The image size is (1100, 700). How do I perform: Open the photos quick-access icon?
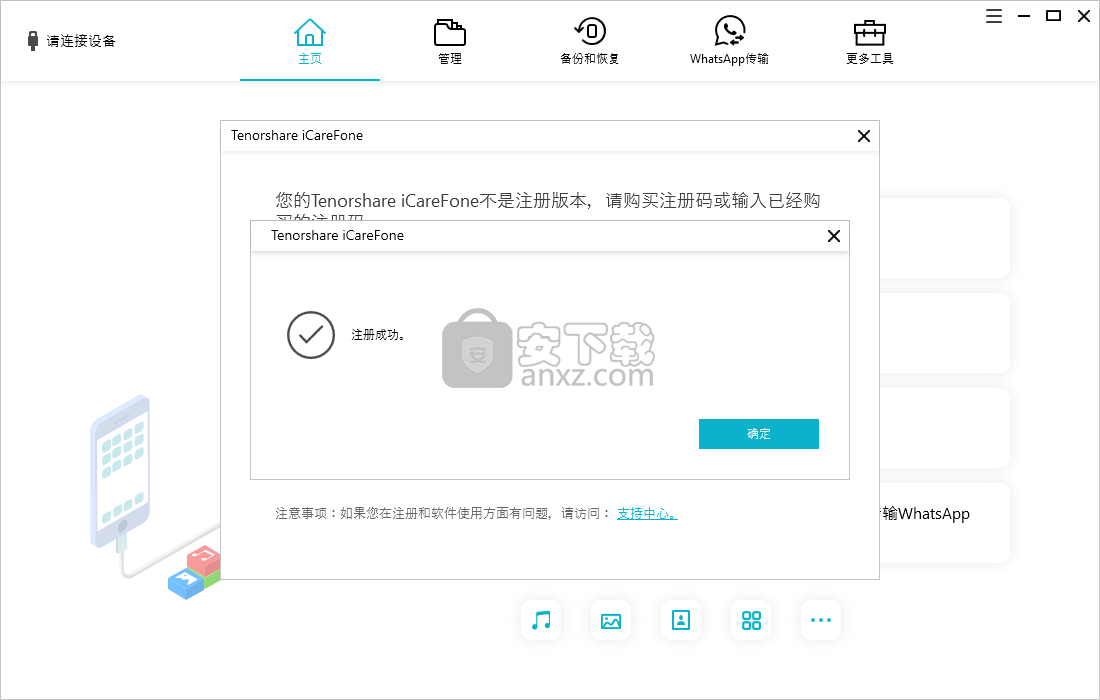pyautogui.click(x=611, y=620)
